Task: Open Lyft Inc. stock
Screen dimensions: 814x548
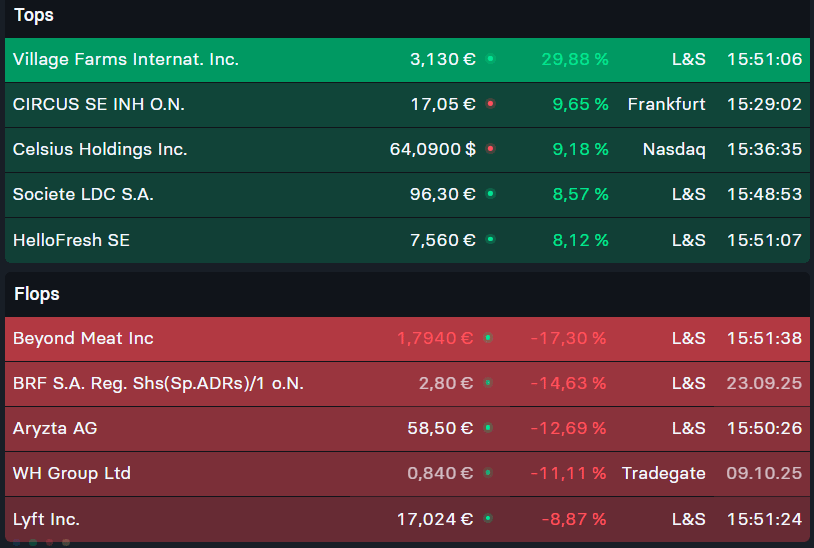Action: pos(46,519)
